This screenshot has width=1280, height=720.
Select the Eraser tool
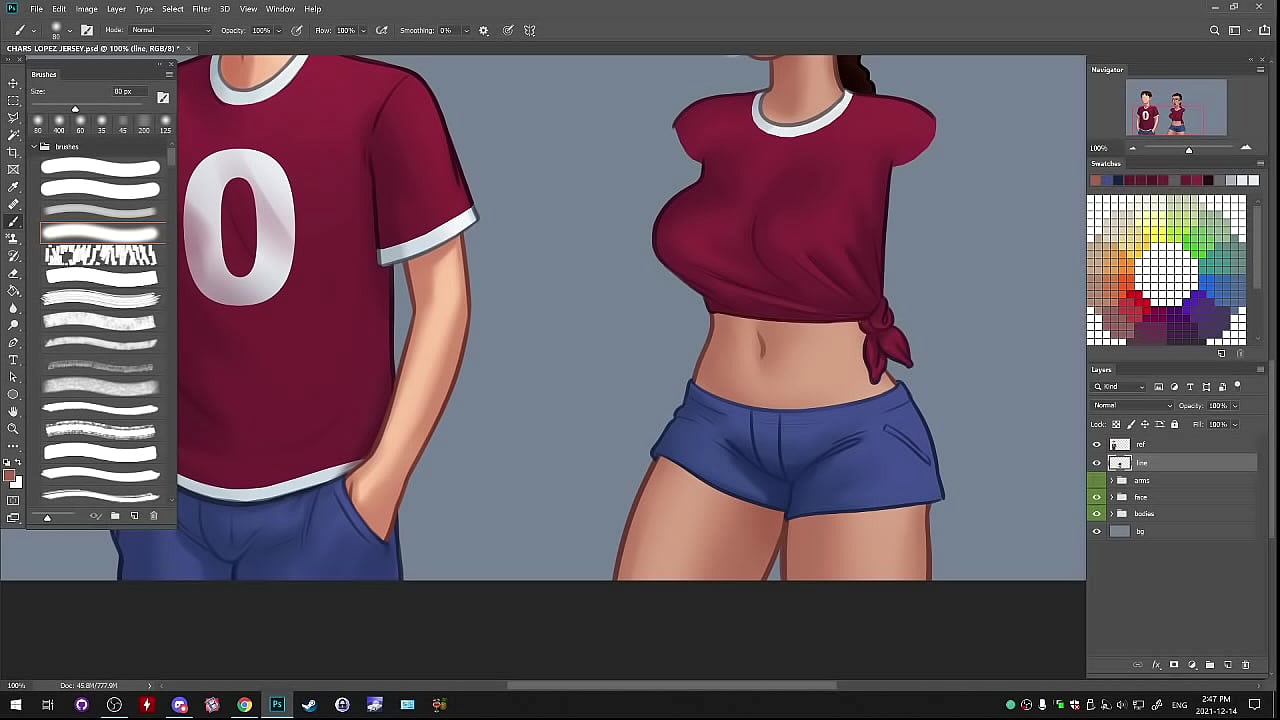coord(13,273)
